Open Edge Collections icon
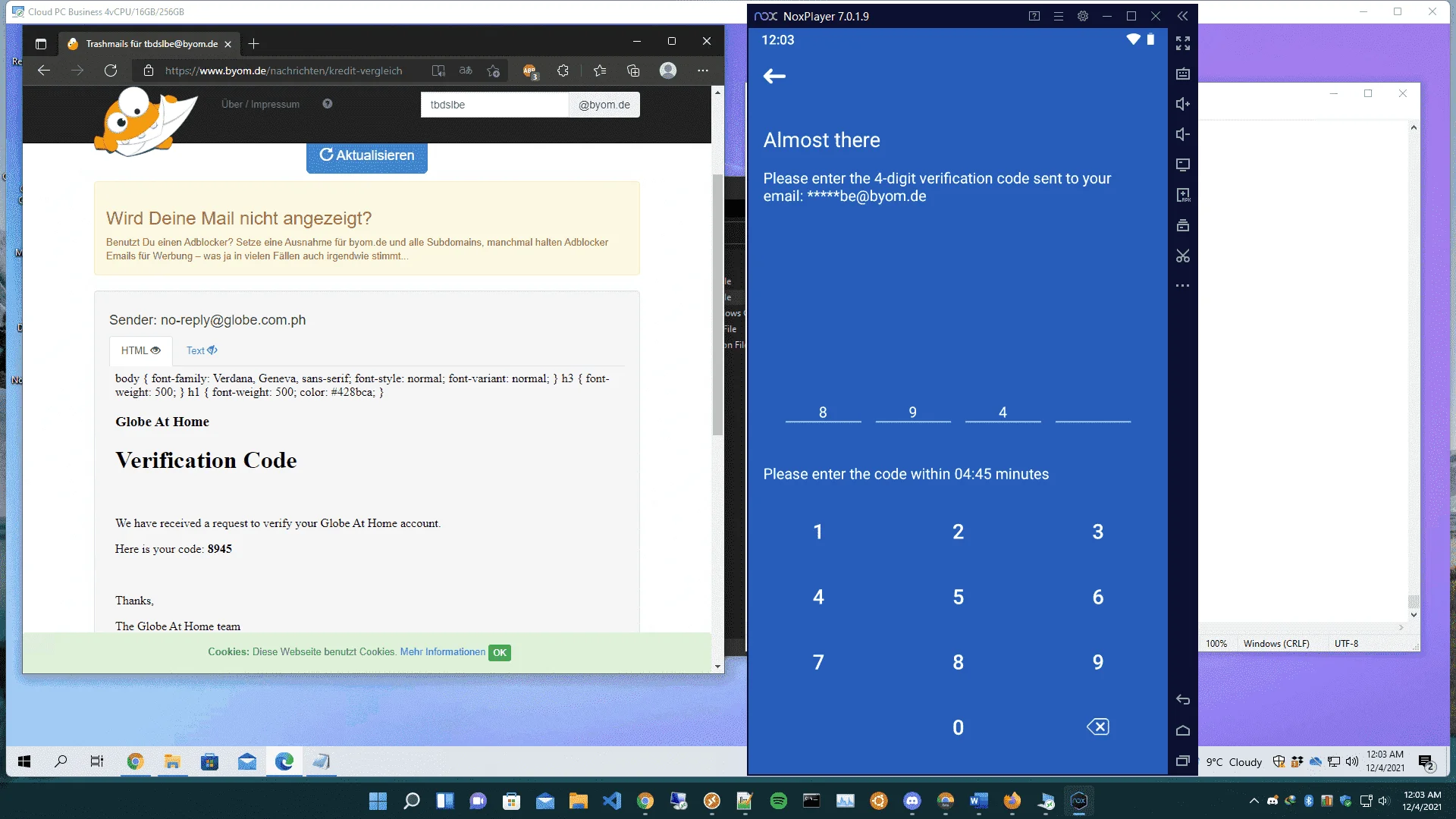The image size is (1456, 819). click(633, 71)
